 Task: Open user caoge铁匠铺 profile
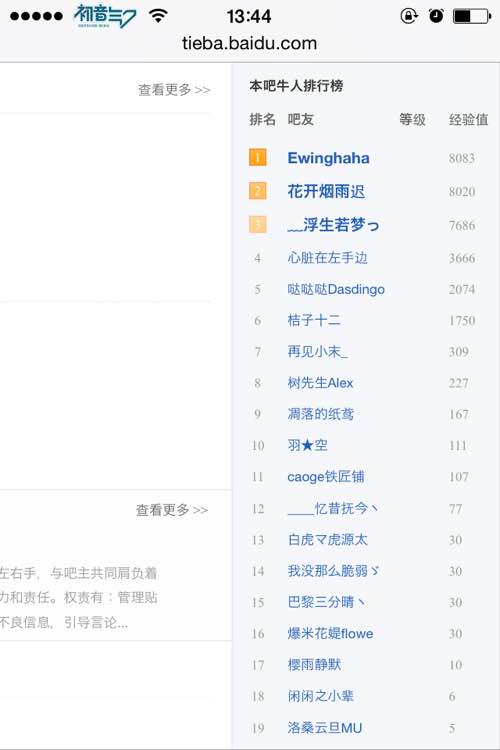(x=326, y=476)
